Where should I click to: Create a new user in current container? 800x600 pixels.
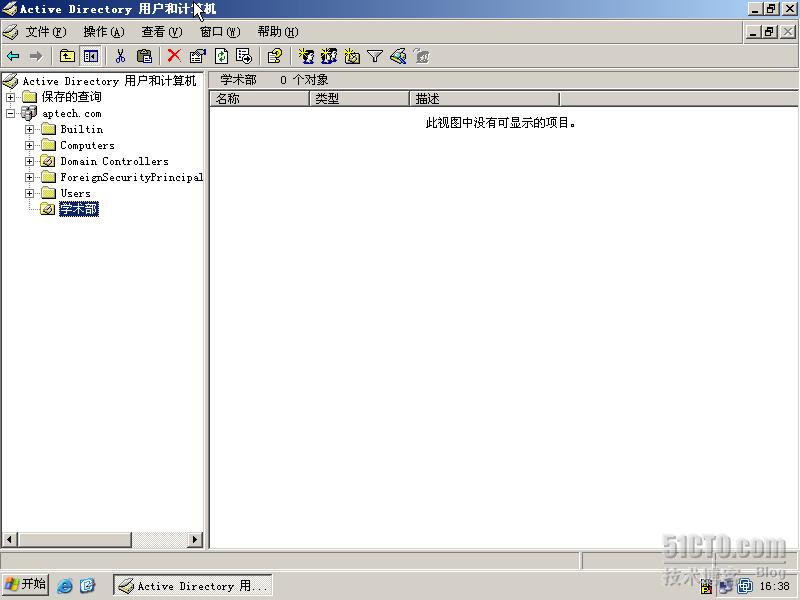[x=306, y=56]
